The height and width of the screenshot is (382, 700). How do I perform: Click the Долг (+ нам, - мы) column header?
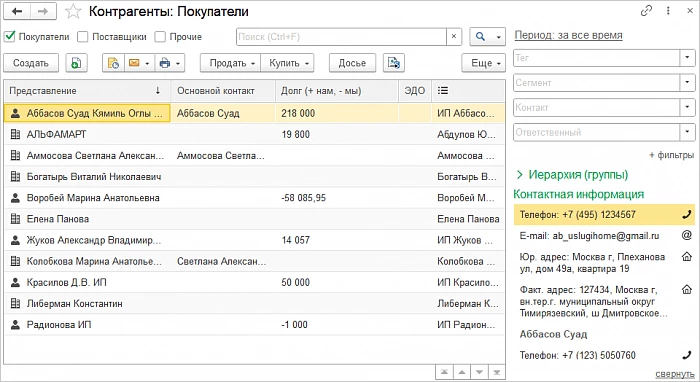click(337, 91)
